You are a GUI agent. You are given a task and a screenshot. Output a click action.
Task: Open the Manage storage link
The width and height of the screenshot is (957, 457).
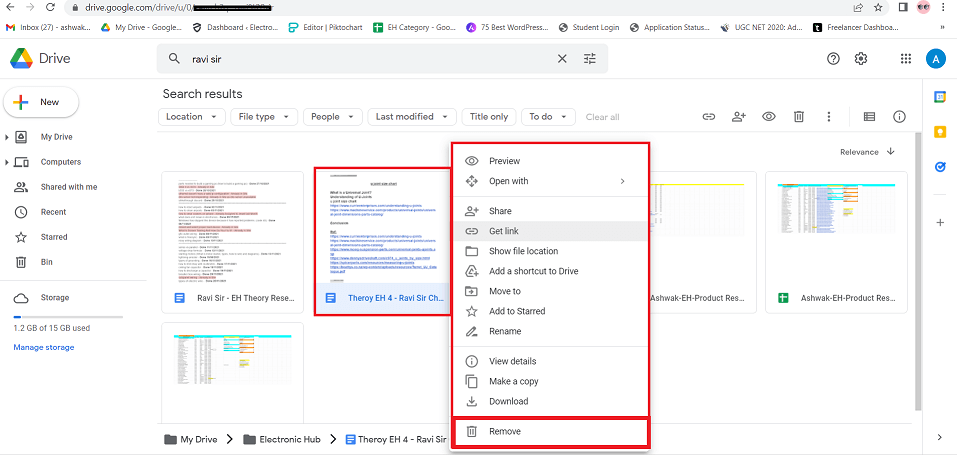tap(44, 347)
